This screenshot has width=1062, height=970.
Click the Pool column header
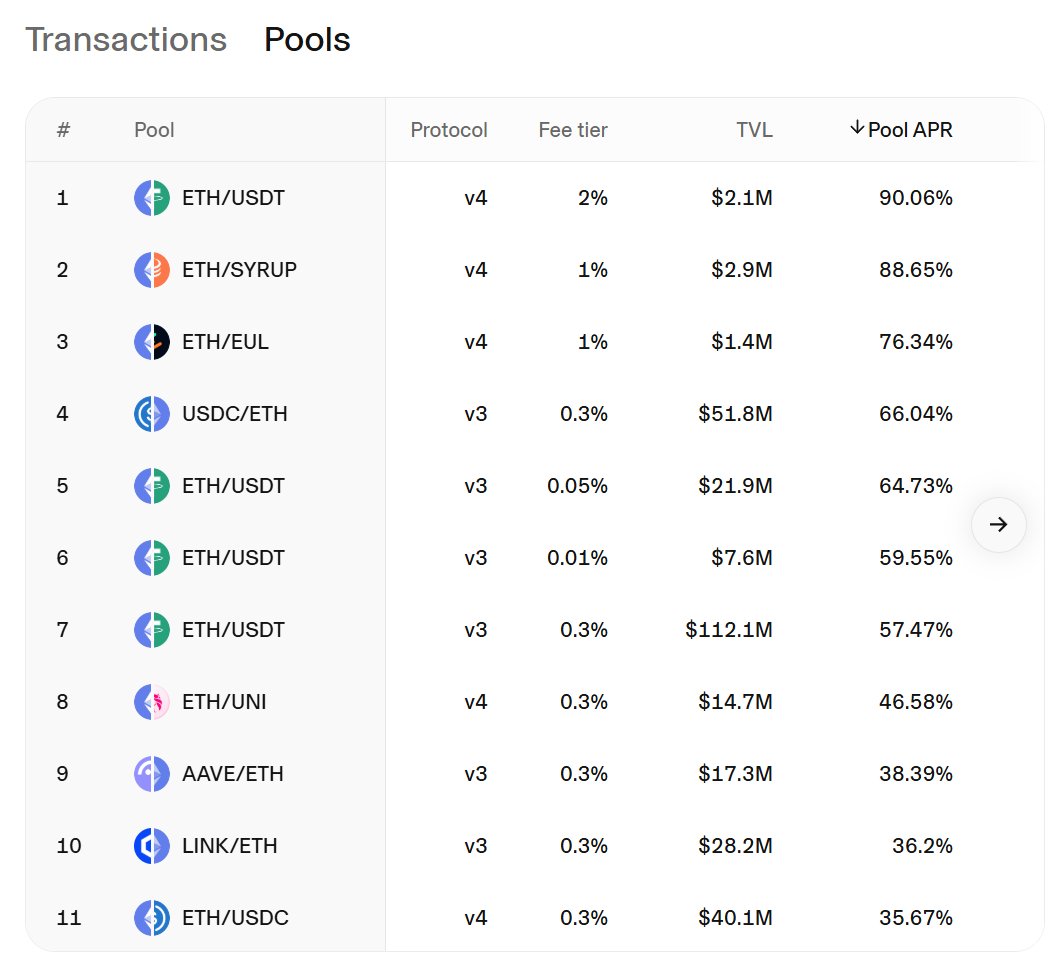[154, 129]
